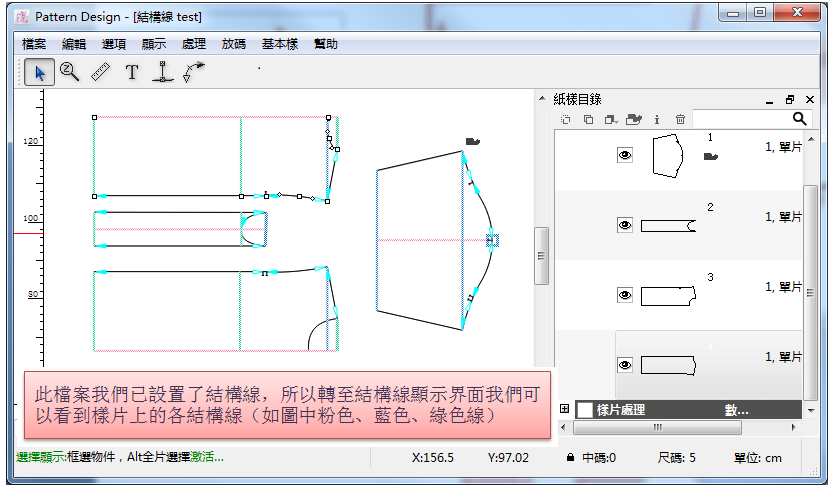Activate the zoom magnifier tool
Viewport: 834px width, 494px height.
pos(69,72)
